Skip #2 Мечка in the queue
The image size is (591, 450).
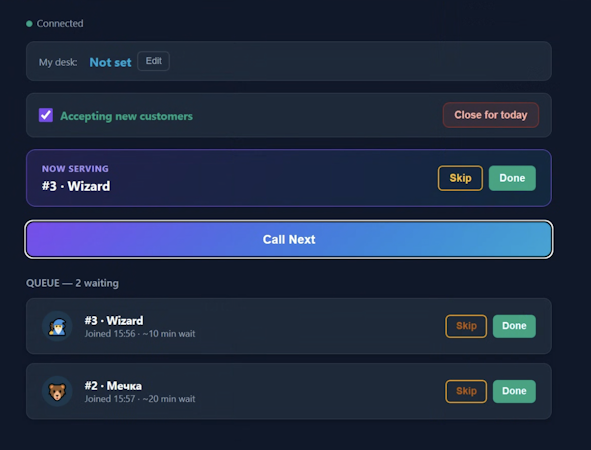point(466,391)
